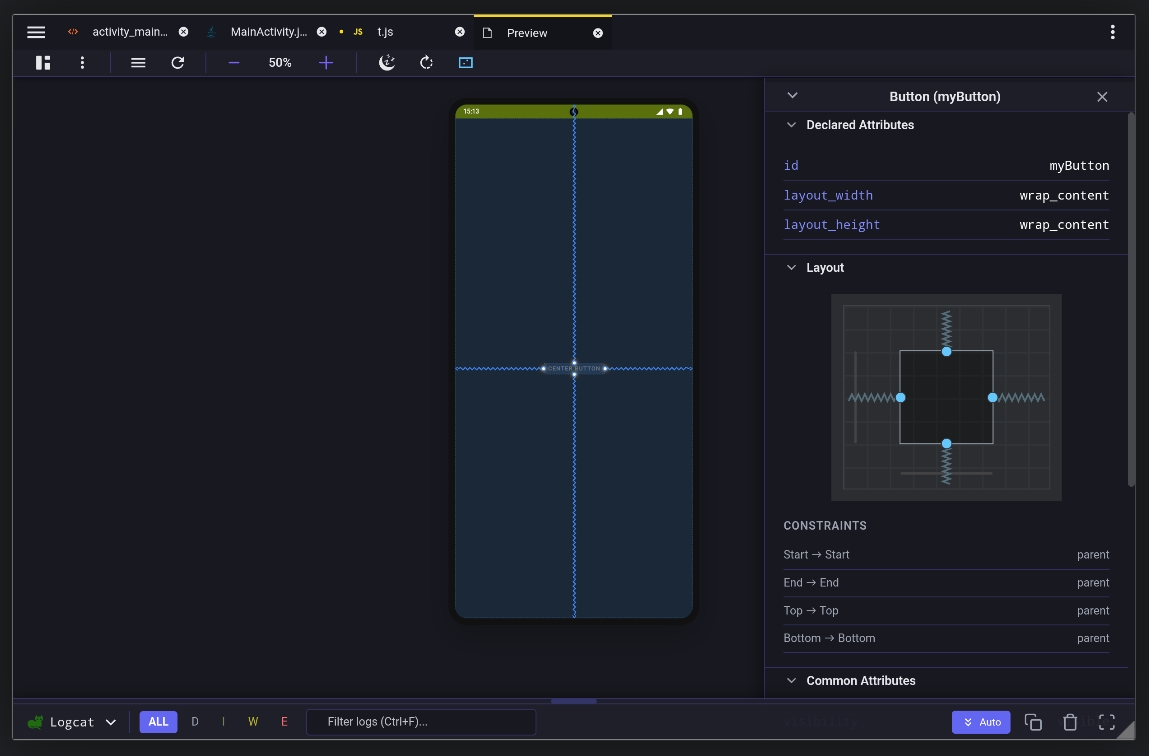Collapse the Declared Attributes section
The image size is (1149, 756).
coord(791,125)
